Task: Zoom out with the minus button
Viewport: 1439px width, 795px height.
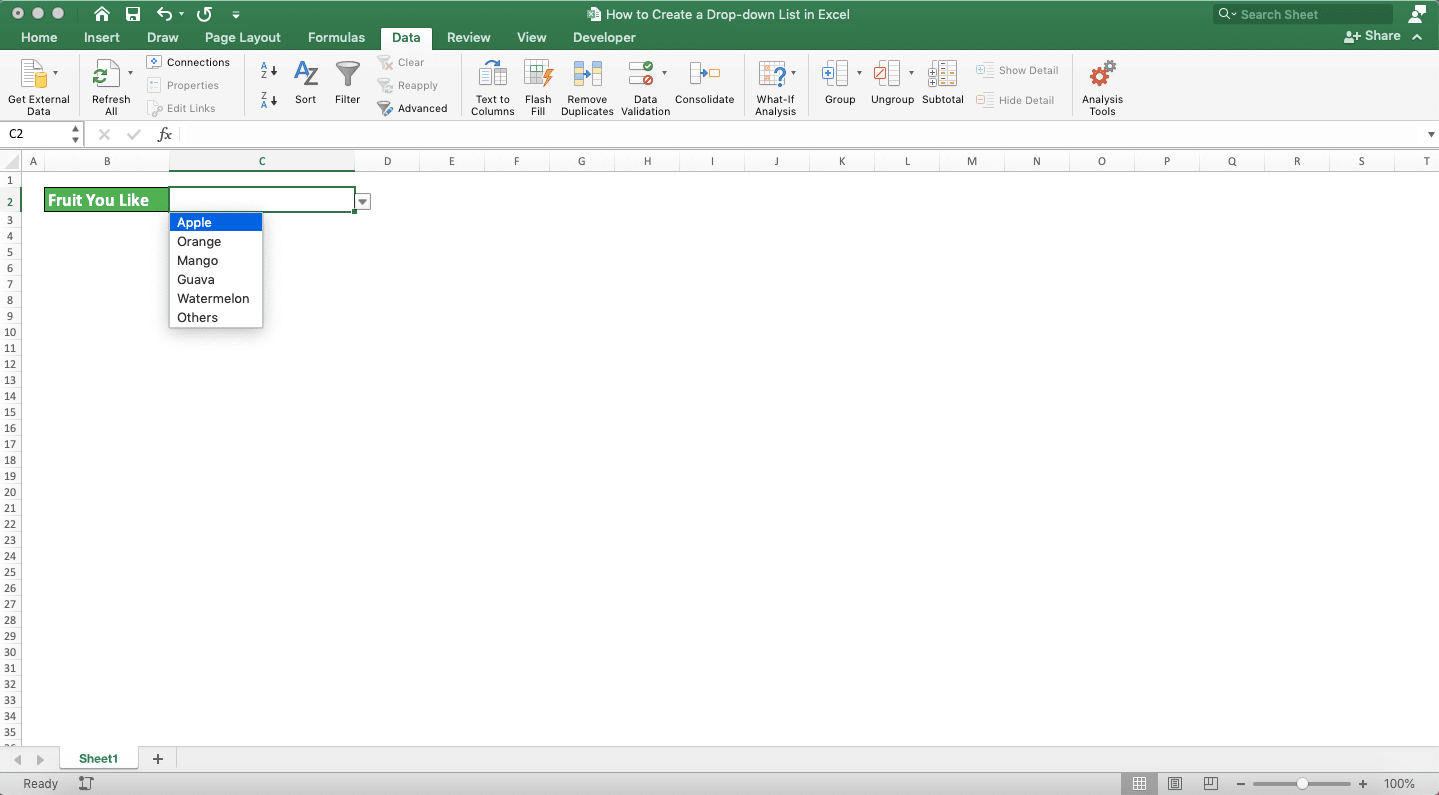Action: (1241, 784)
